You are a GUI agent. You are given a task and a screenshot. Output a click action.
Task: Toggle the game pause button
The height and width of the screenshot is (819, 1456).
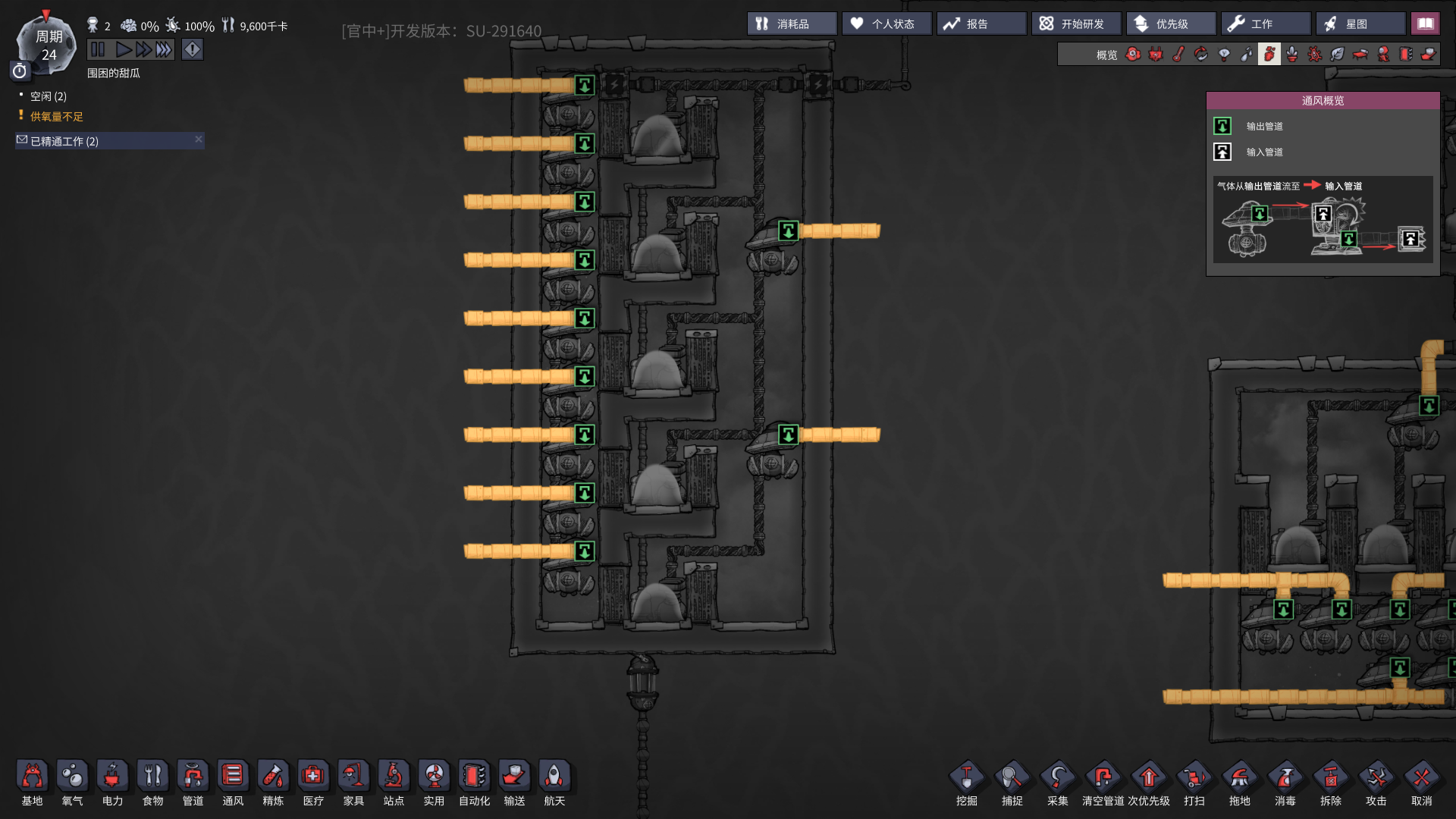98,50
